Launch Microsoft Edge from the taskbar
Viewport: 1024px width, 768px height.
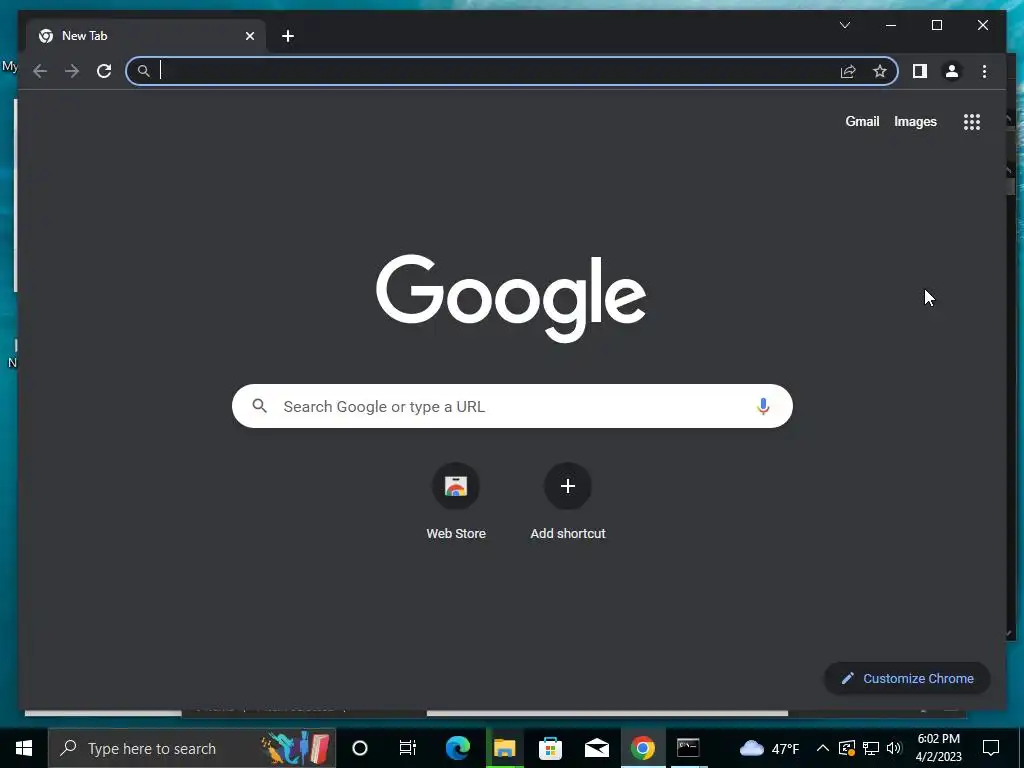(x=458, y=748)
